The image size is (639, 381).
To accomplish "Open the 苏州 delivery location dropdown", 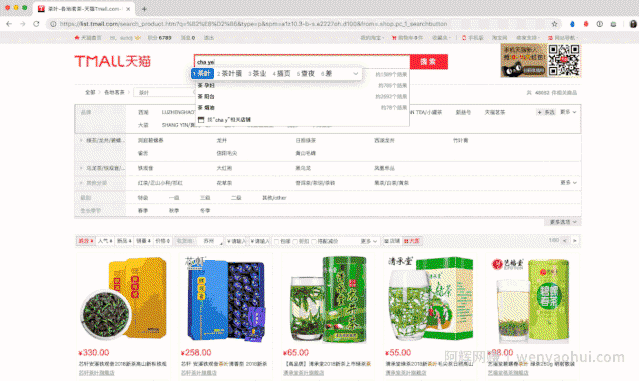I will coord(211,241).
